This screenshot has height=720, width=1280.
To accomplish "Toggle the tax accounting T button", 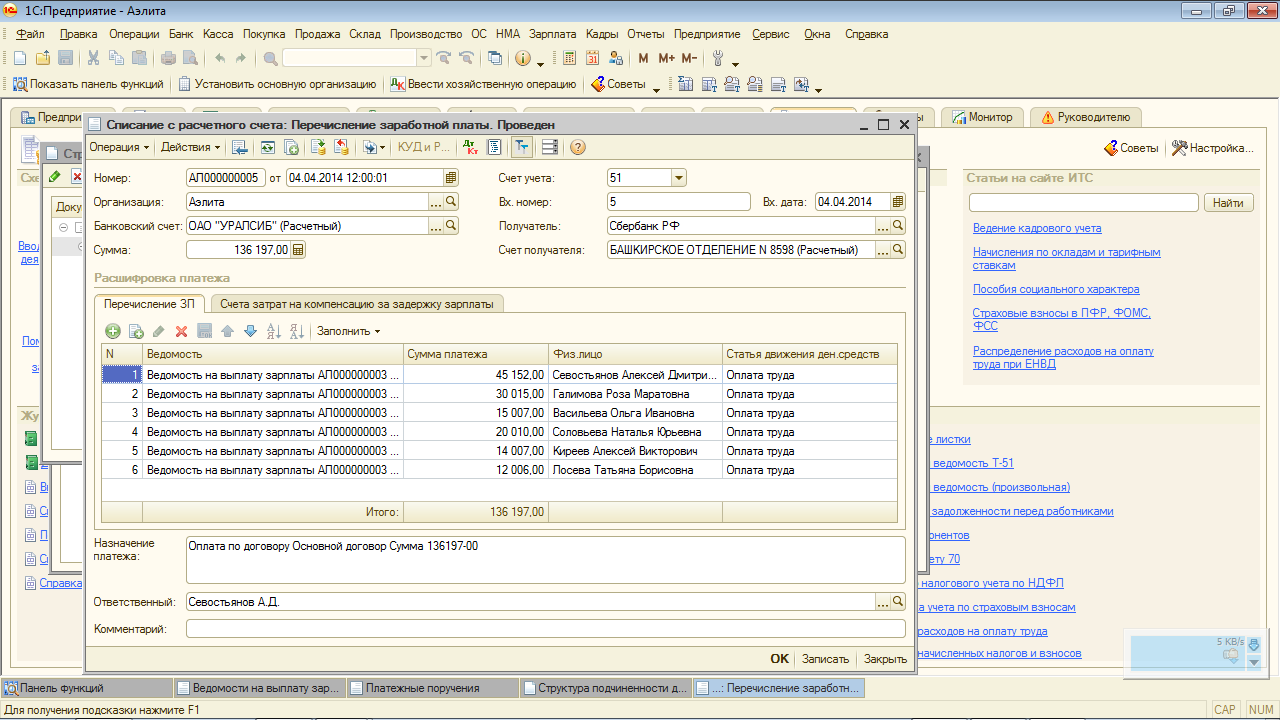I will click(x=522, y=148).
